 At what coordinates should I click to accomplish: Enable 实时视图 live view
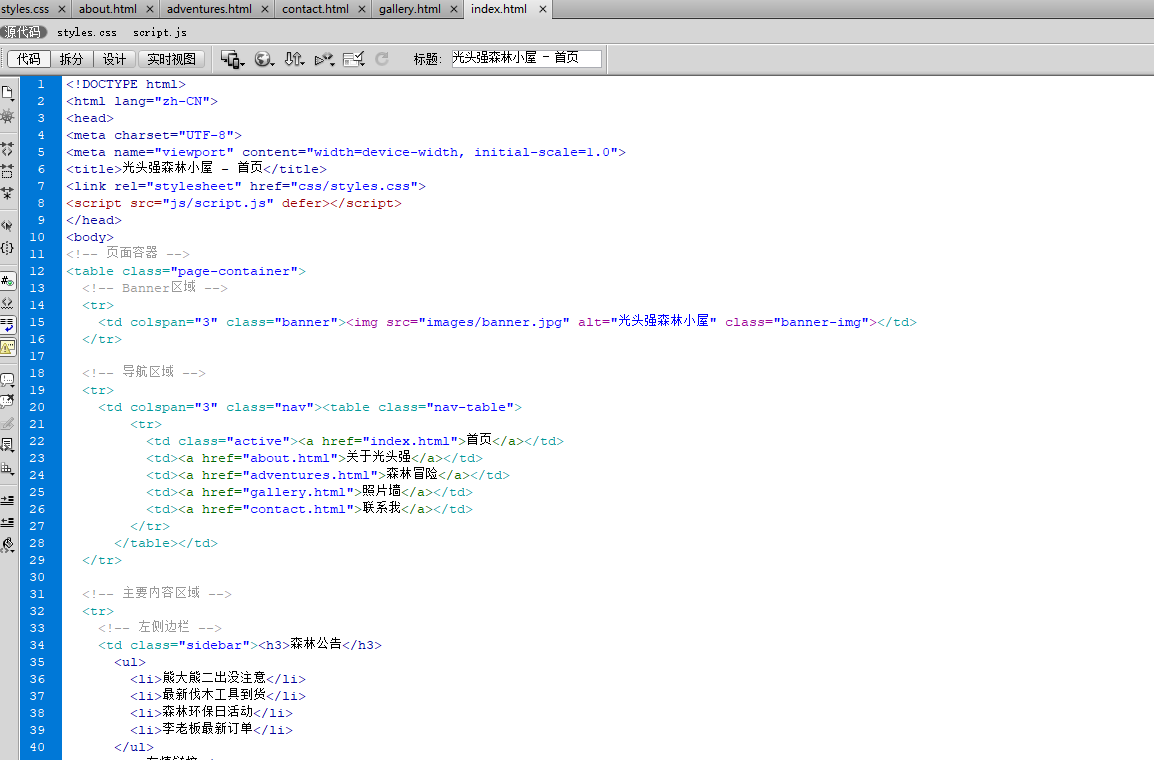coord(171,59)
